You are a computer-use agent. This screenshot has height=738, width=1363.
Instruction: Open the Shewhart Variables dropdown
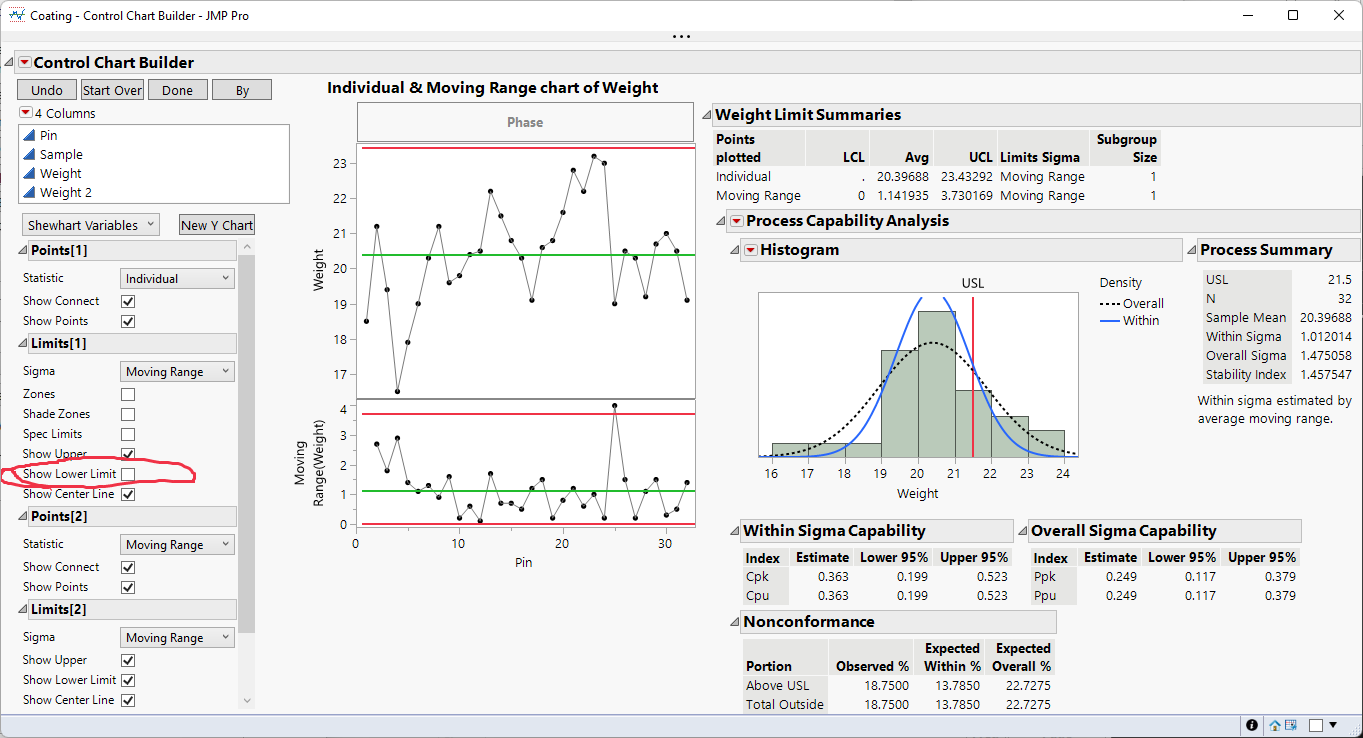(x=90, y=225)
